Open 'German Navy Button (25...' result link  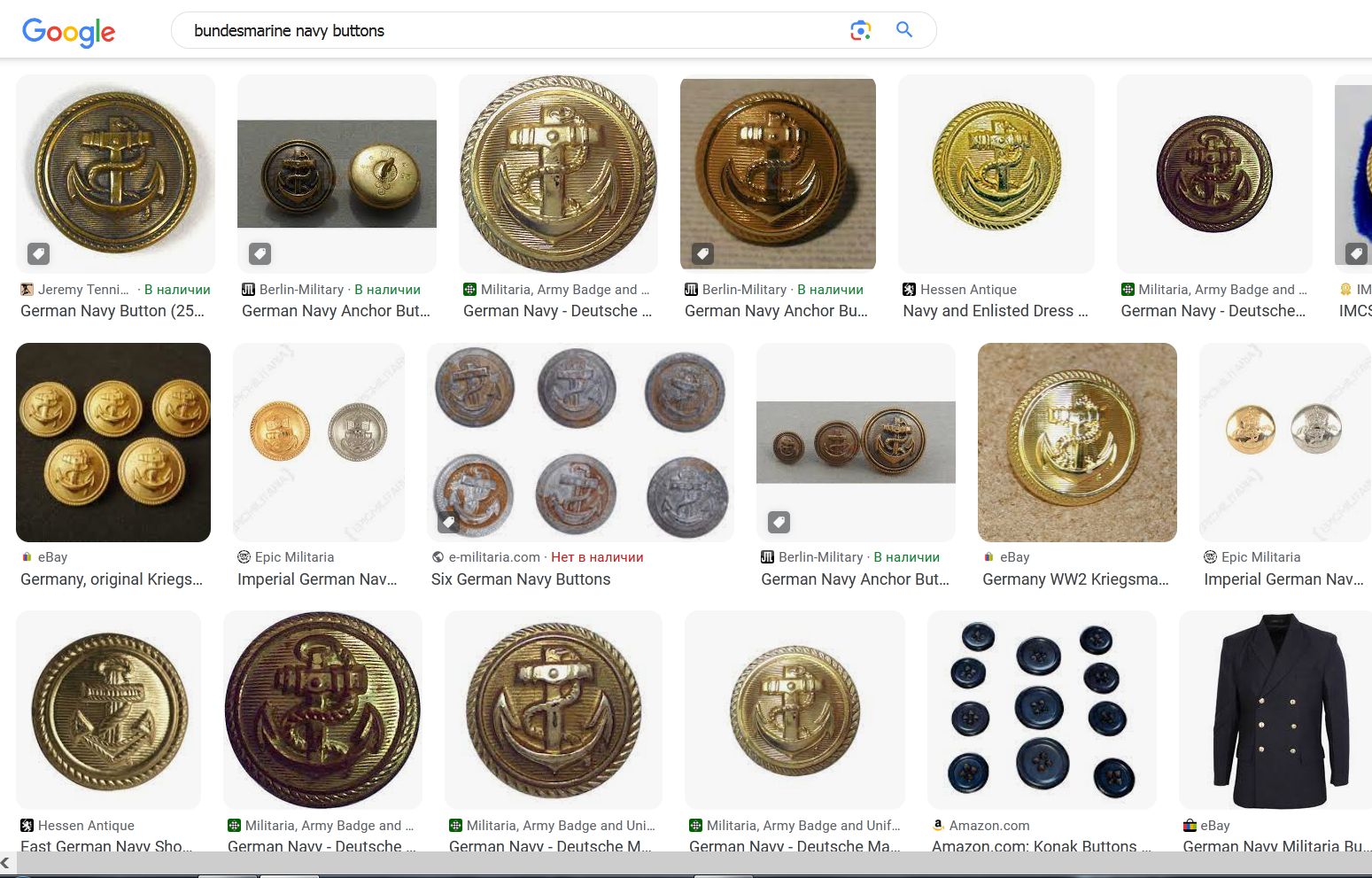pos(112,311)
